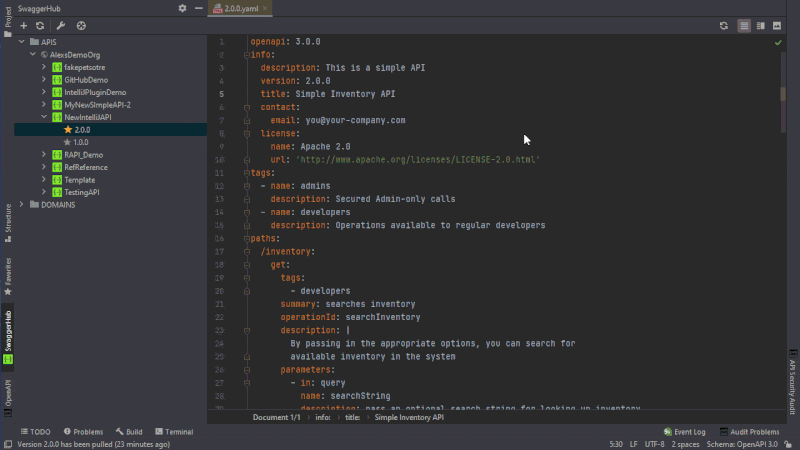Switch to editor-only view mode
Screen dimensions: 800x450
coord(744,26)
